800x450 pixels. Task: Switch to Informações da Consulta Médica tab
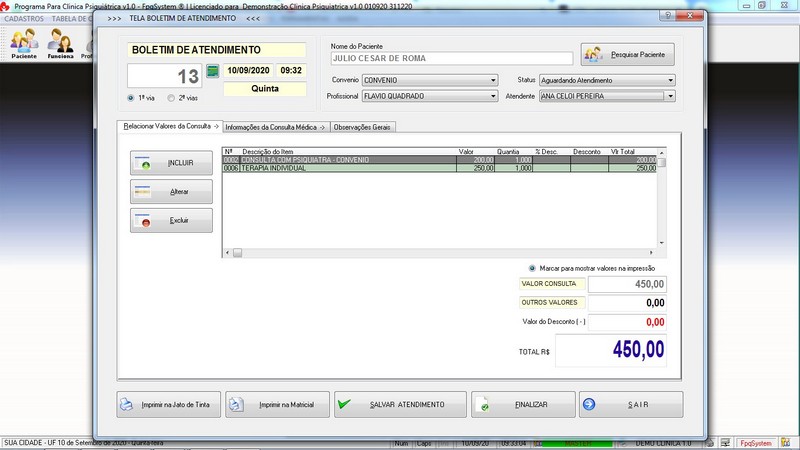coord(276,127)
